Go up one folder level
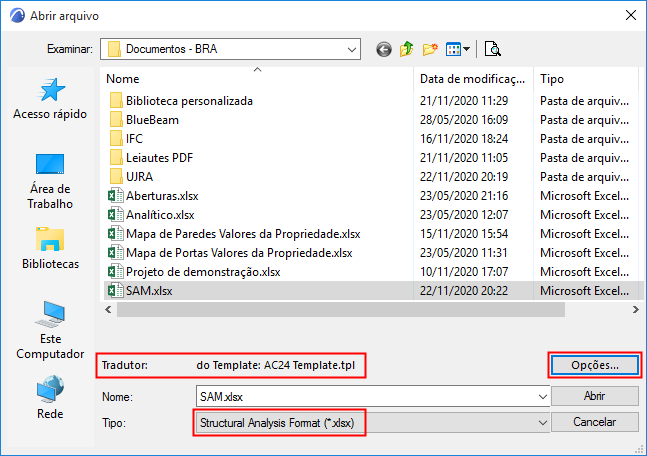Screen dimensions: 647x456 click(x=406, y=49)
